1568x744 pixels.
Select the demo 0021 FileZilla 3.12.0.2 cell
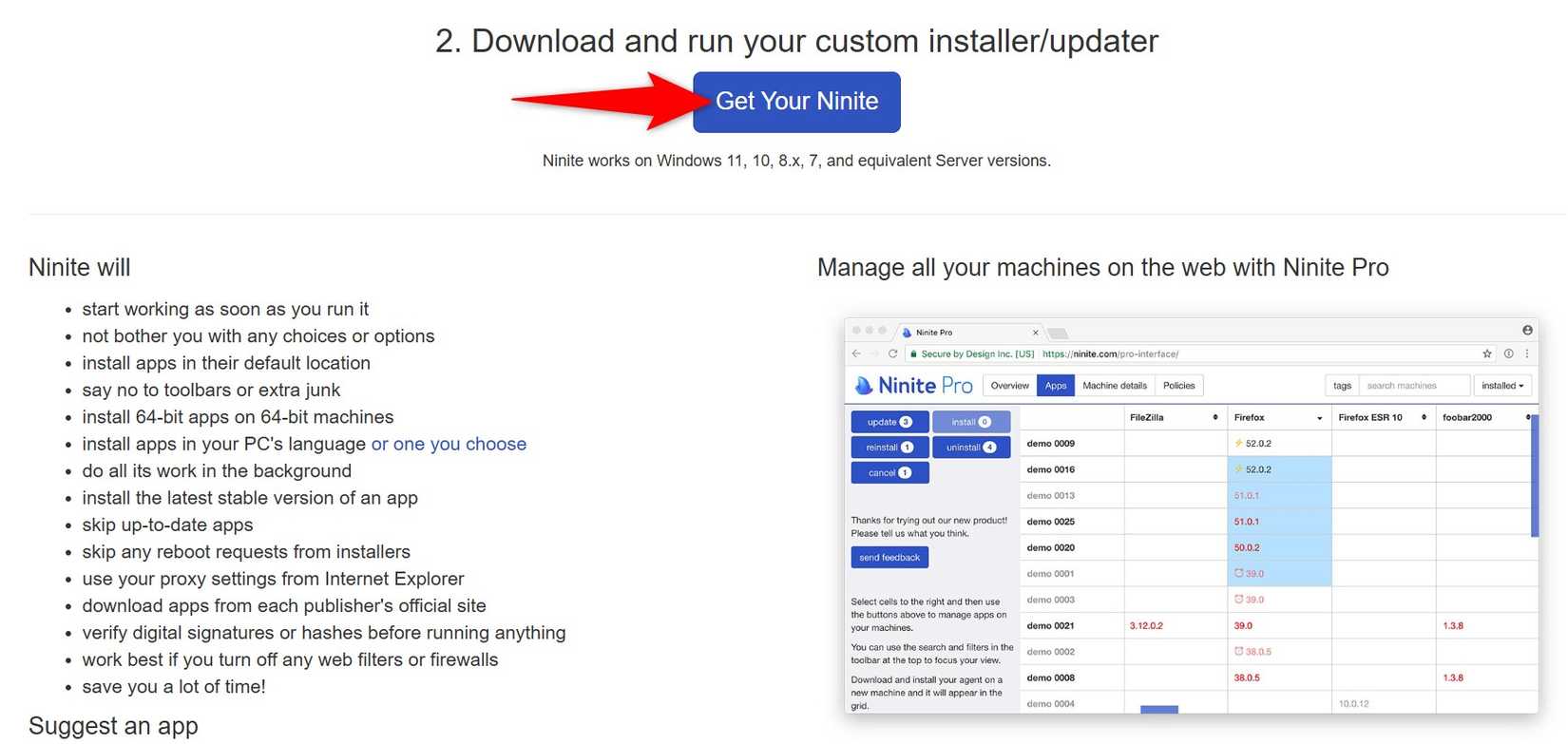click(1176, 626)
